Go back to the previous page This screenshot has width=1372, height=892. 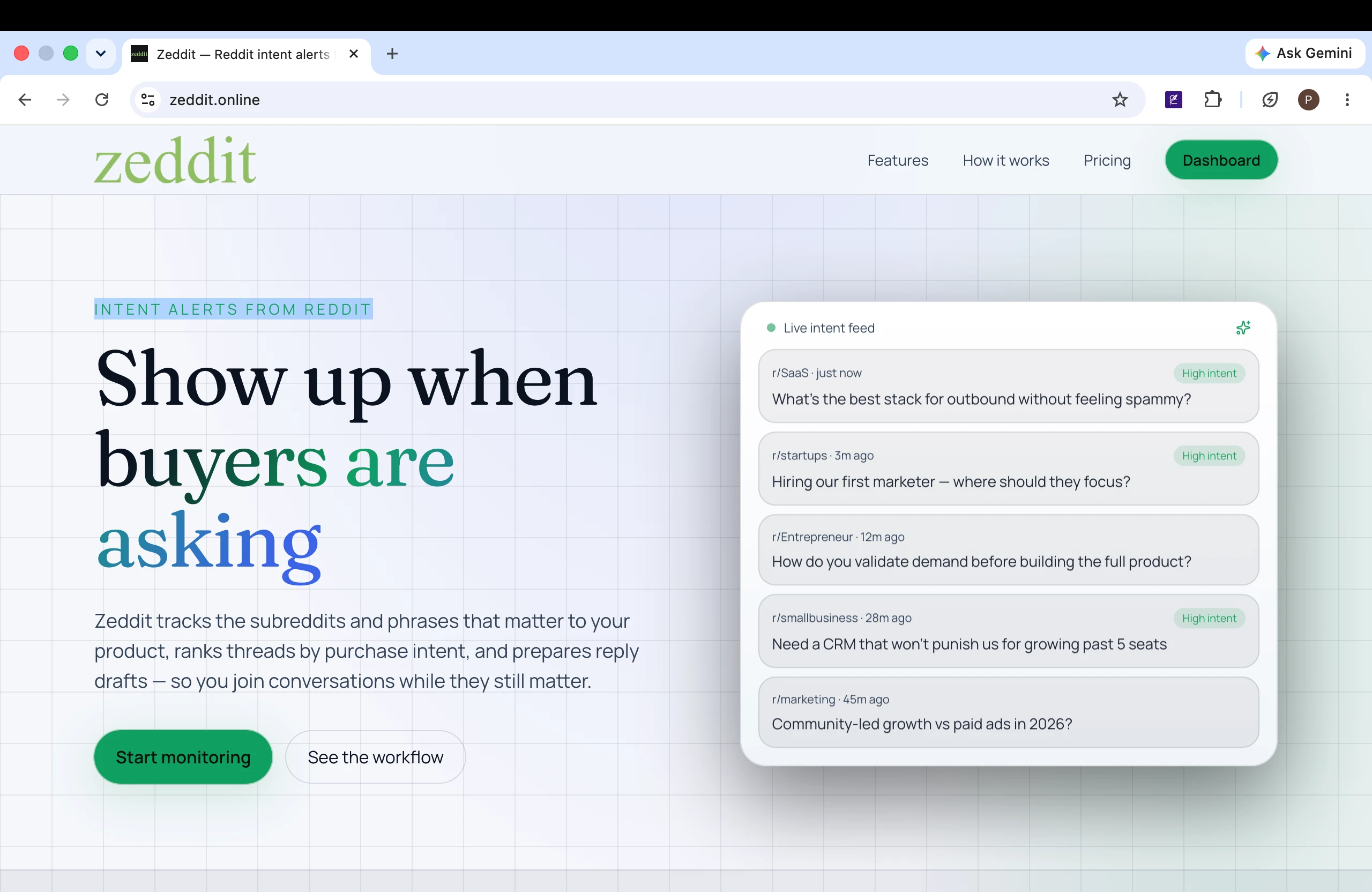click(25, 100)
